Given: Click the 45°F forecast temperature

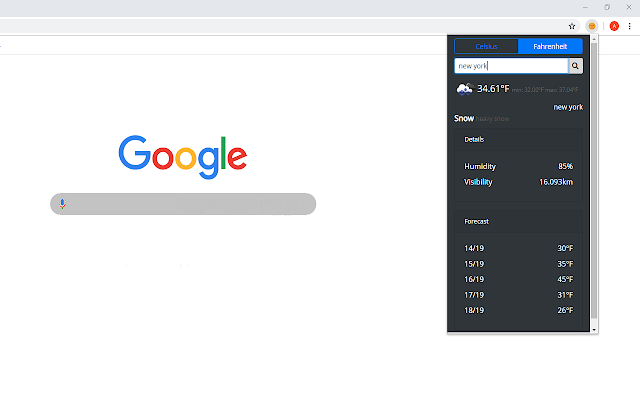Looking at the screenshot, I should 565,279.
